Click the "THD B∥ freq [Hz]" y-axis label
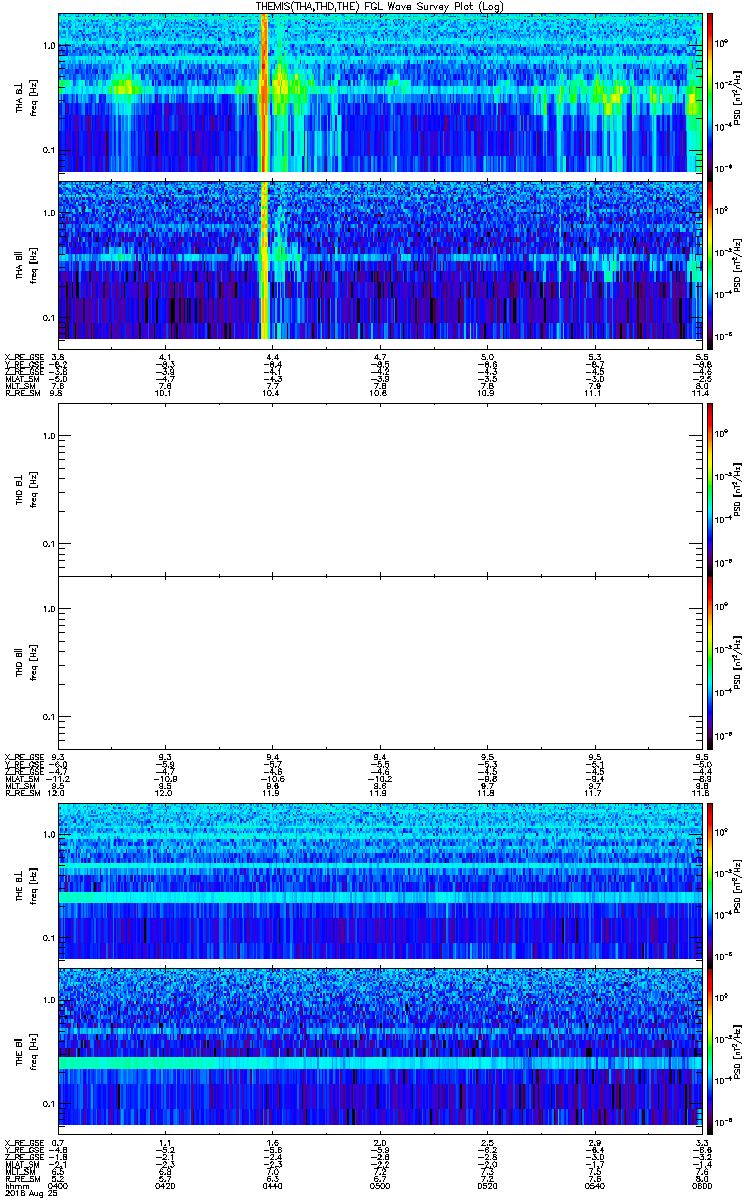The image size is (750, 1200). 26,662
